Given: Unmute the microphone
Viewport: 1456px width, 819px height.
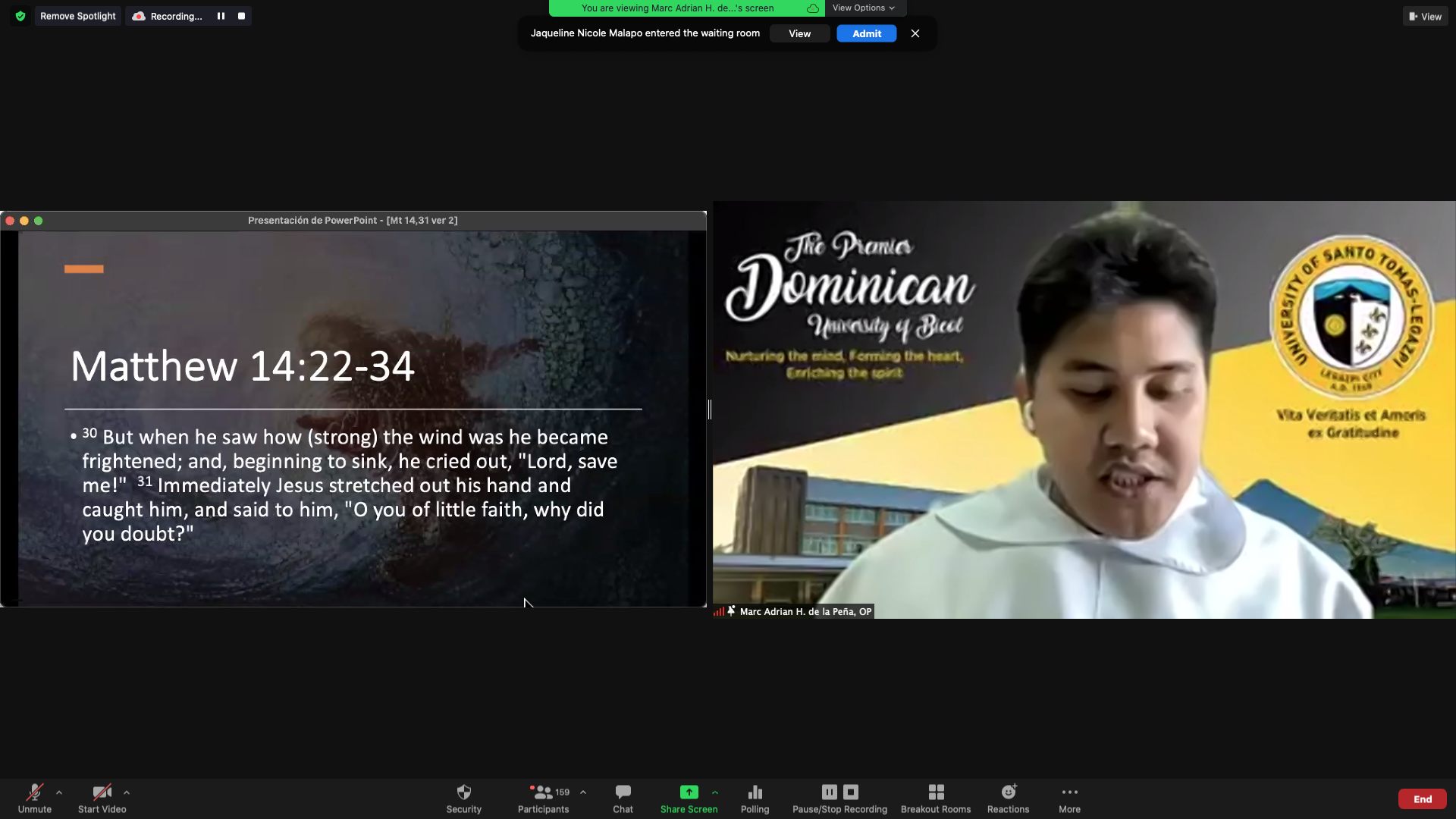Looking at the screenshot, I should (x=34, y=793).
